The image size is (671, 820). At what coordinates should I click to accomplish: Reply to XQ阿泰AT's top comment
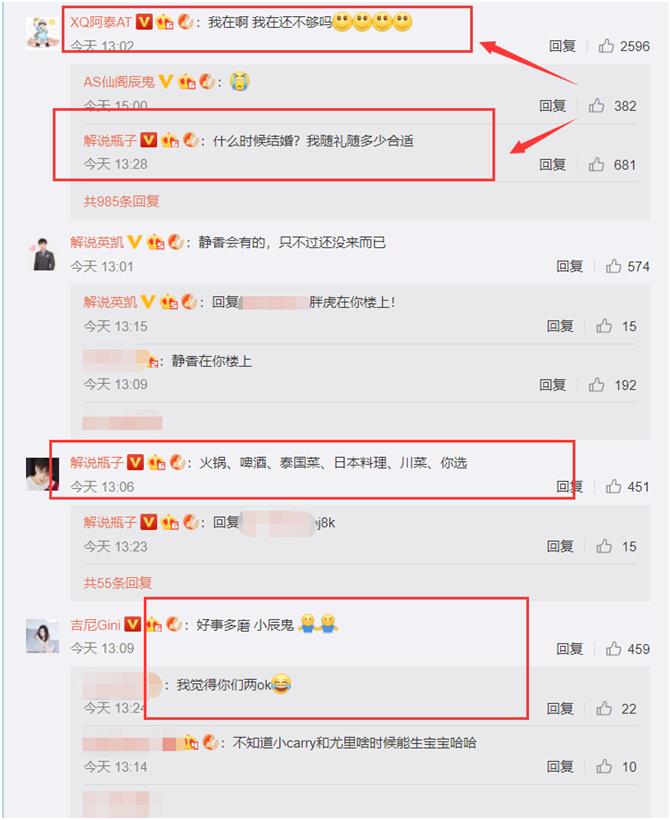pos(562,46)
